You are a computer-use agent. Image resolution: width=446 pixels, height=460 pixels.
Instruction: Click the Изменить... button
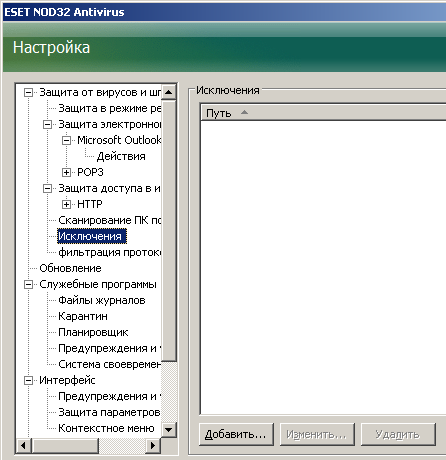(x=317, y=434)
